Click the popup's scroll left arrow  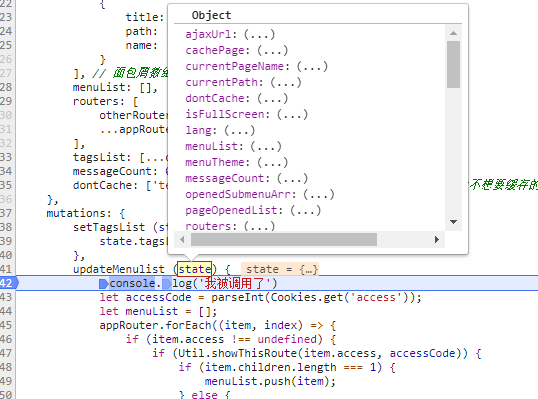pos(182,239)
